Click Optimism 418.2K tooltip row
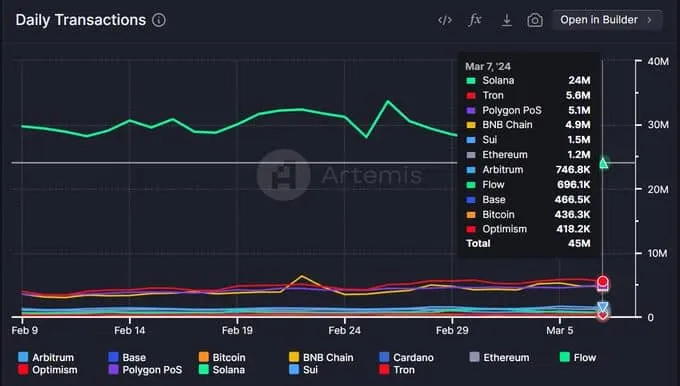 [x=528, y=229]
